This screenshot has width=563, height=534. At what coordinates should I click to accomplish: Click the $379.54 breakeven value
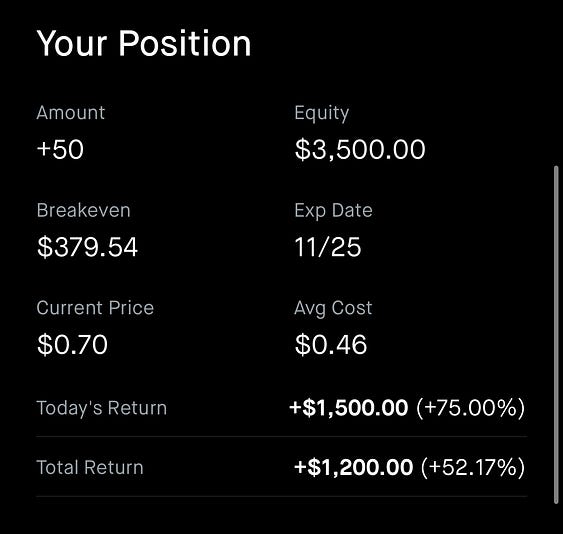tap(87, 247)
